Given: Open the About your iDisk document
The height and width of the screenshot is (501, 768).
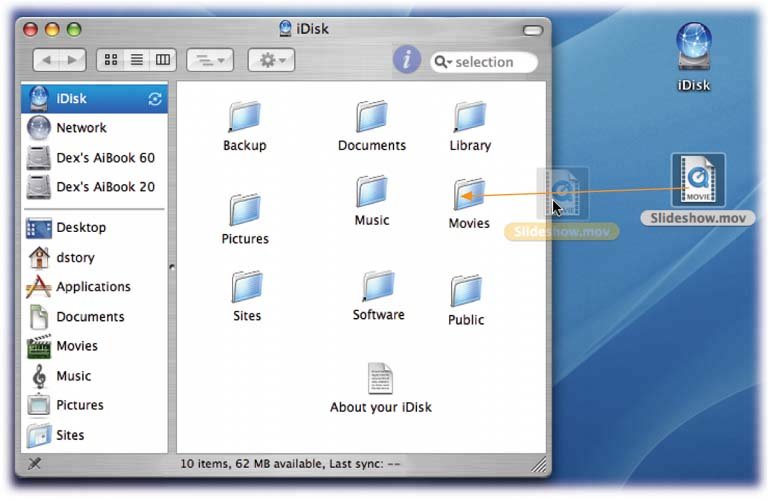Looking at the screenshot, I should click(x=380, y=379).
